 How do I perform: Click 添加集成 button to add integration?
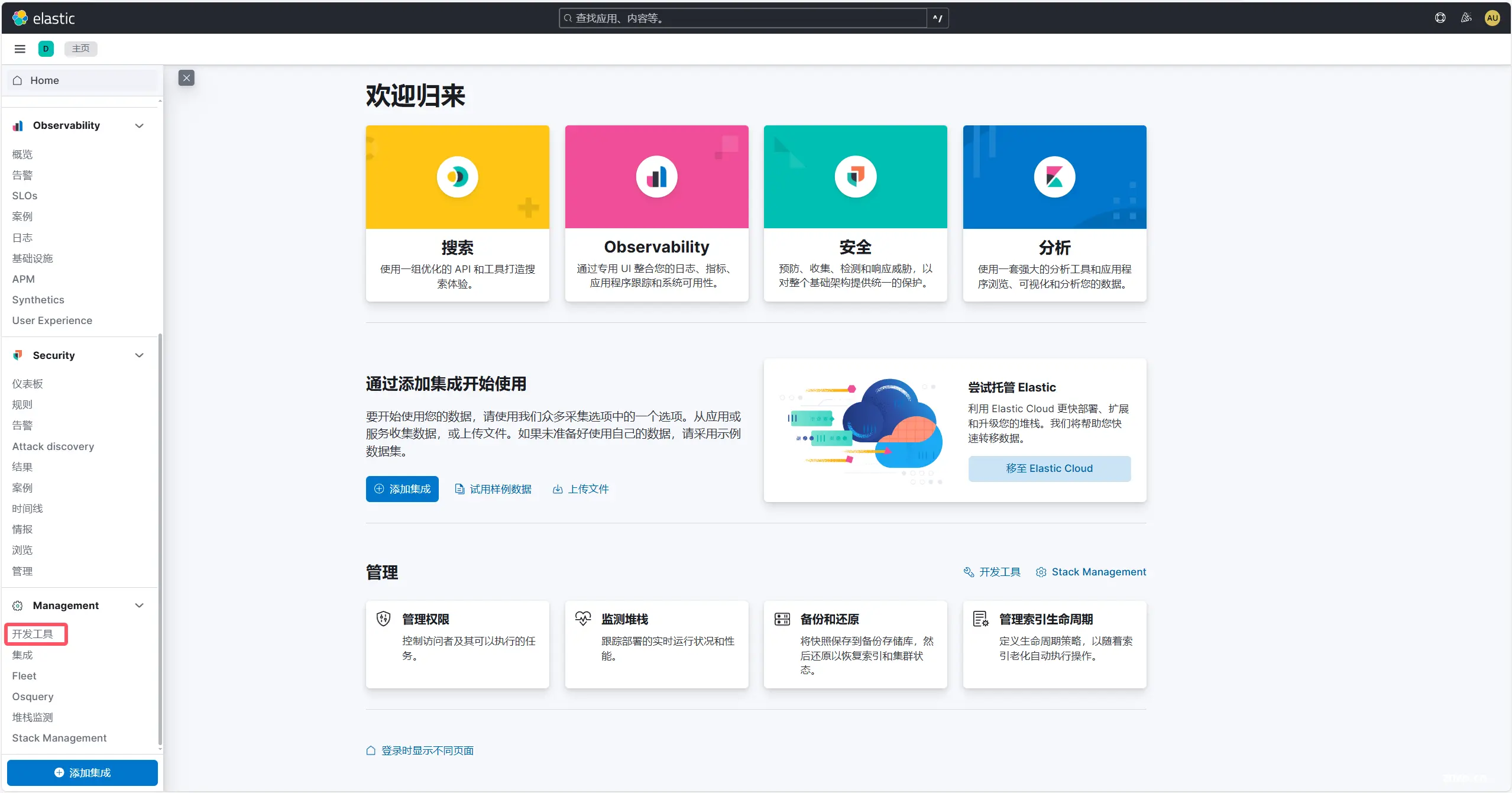tap(400, 488)
